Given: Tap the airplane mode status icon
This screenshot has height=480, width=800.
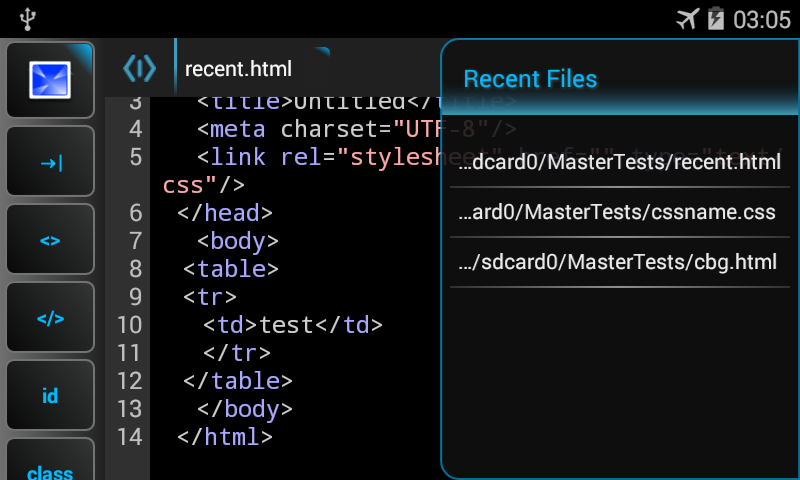Looking at the screenshot, I should (x=687, y=19).
